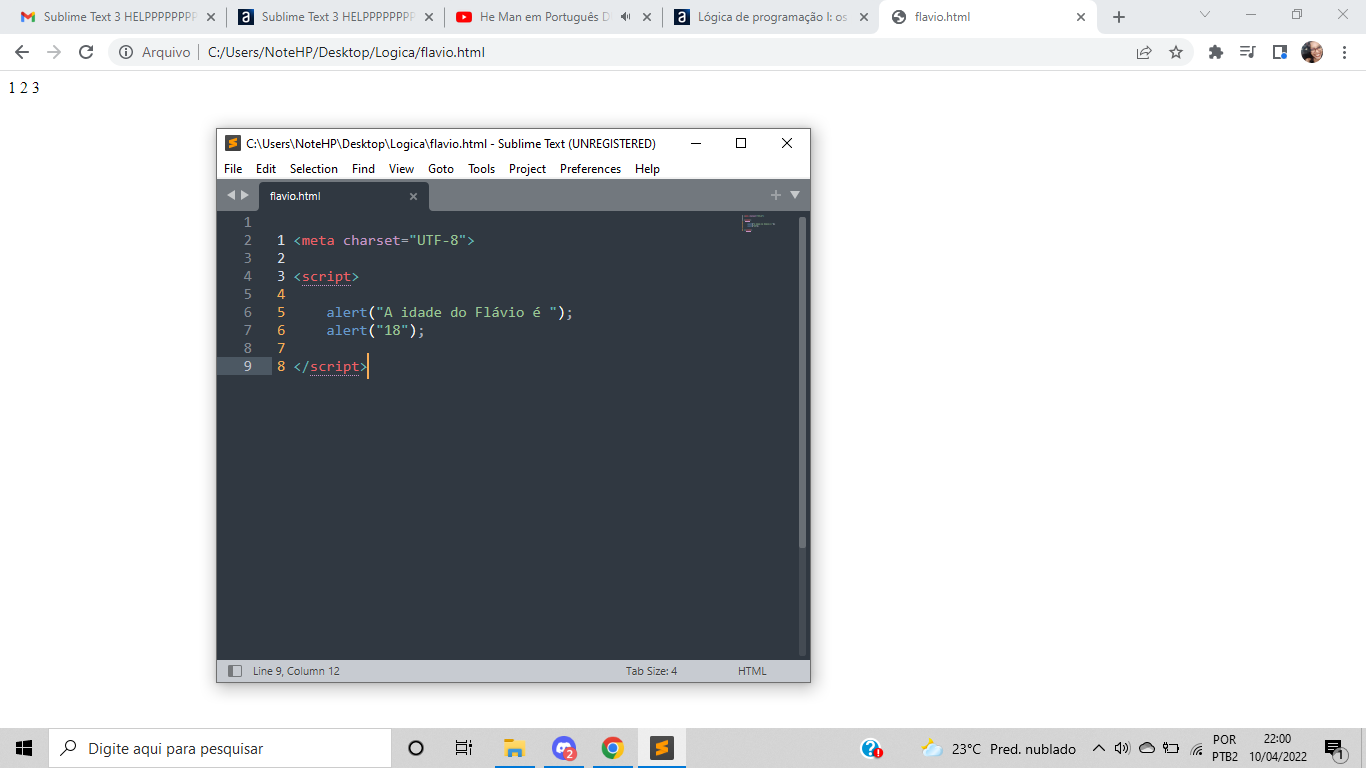Open Google Chrome from the taskbar
The width and height of the screenshot is (1366, 768).
tap(613, 748)
